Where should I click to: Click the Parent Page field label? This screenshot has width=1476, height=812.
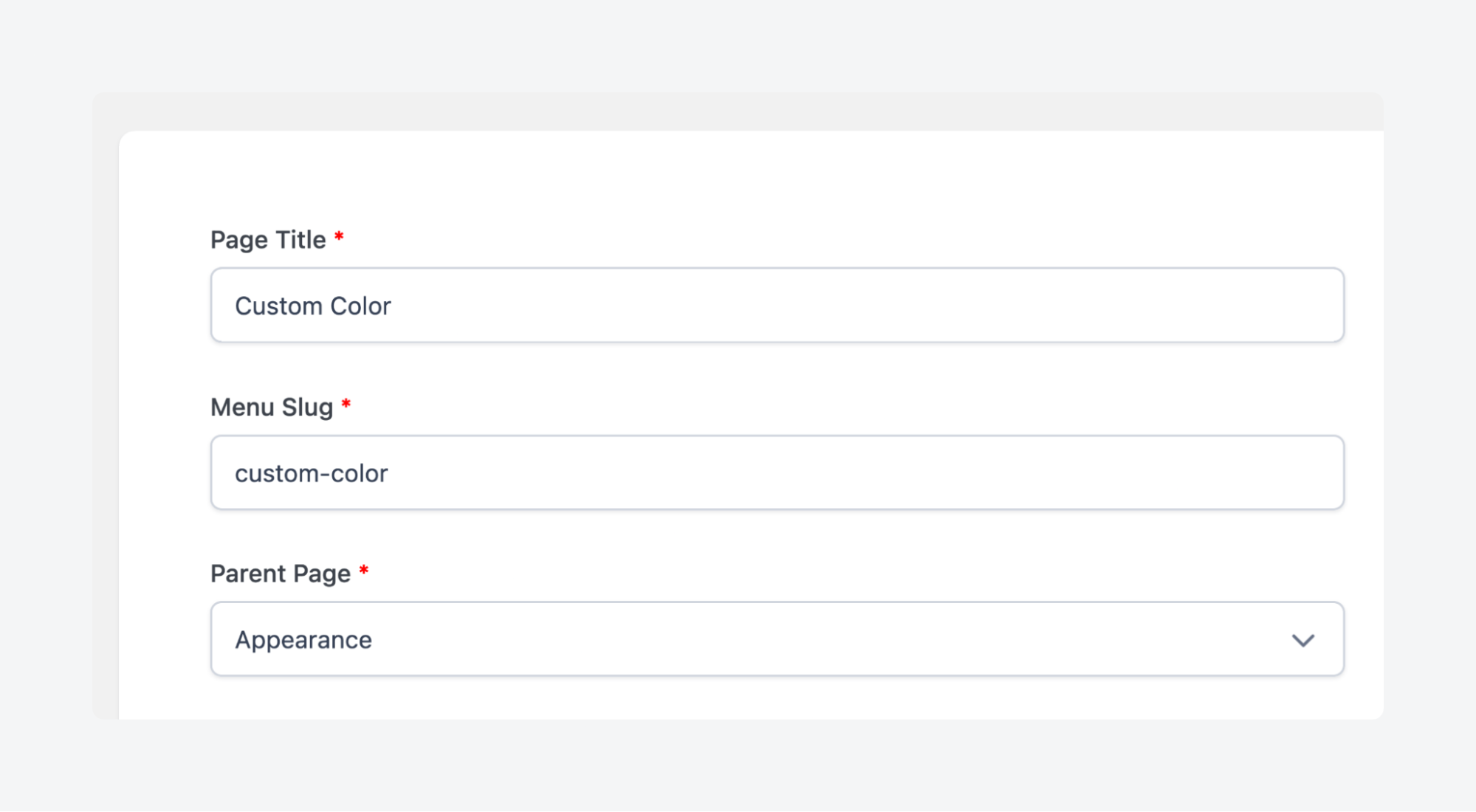click(x=281, y=574)
